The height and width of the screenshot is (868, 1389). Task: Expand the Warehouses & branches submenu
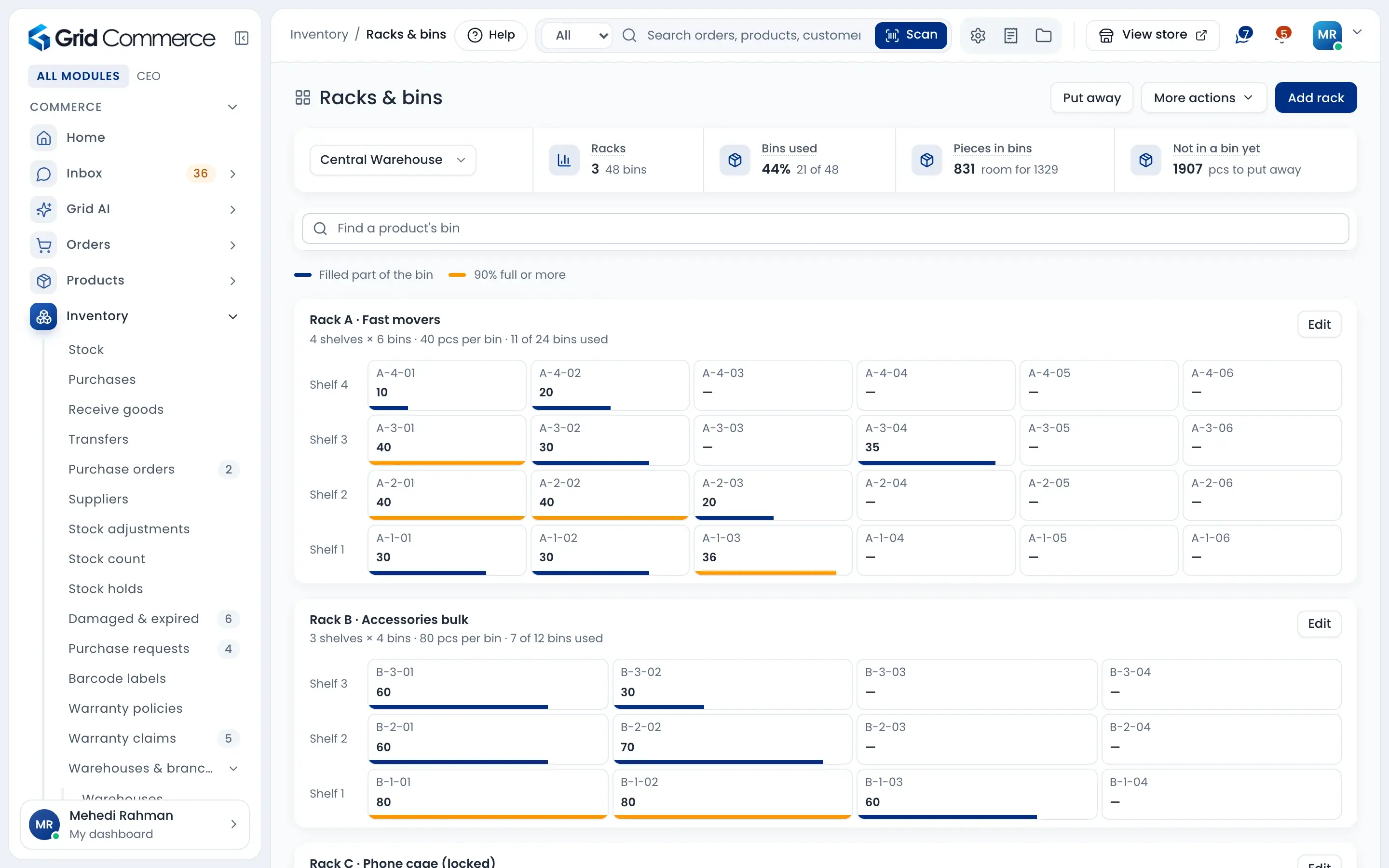coord(233,768)
